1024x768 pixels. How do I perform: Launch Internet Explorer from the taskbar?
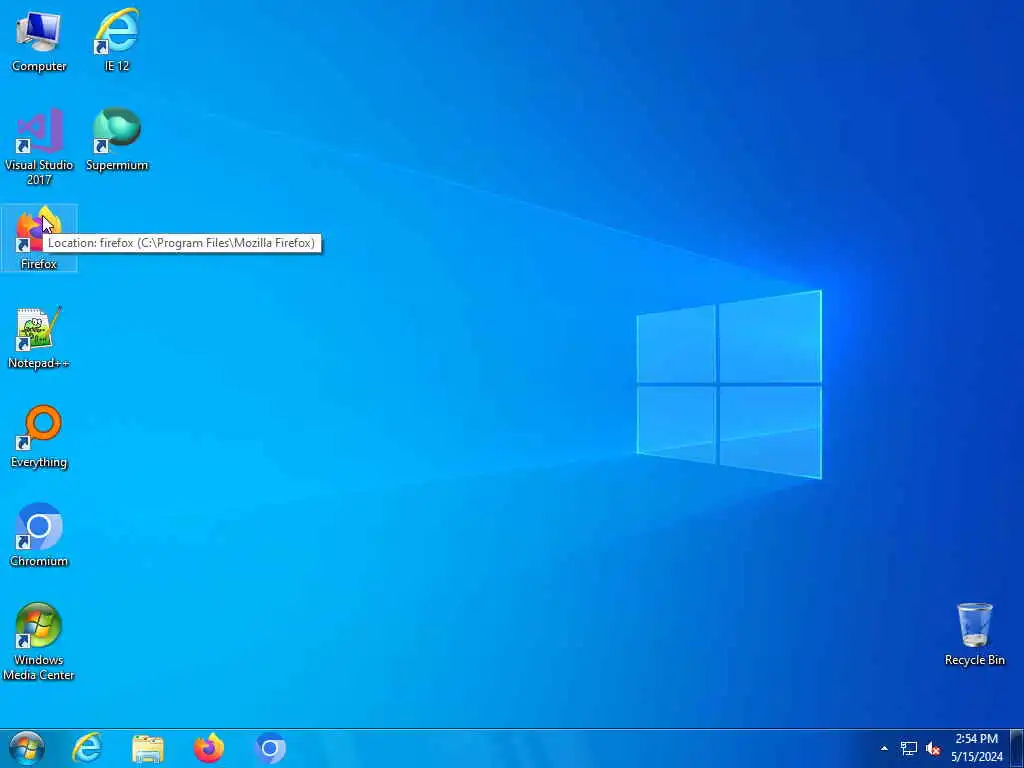click(x=86, y=748)
